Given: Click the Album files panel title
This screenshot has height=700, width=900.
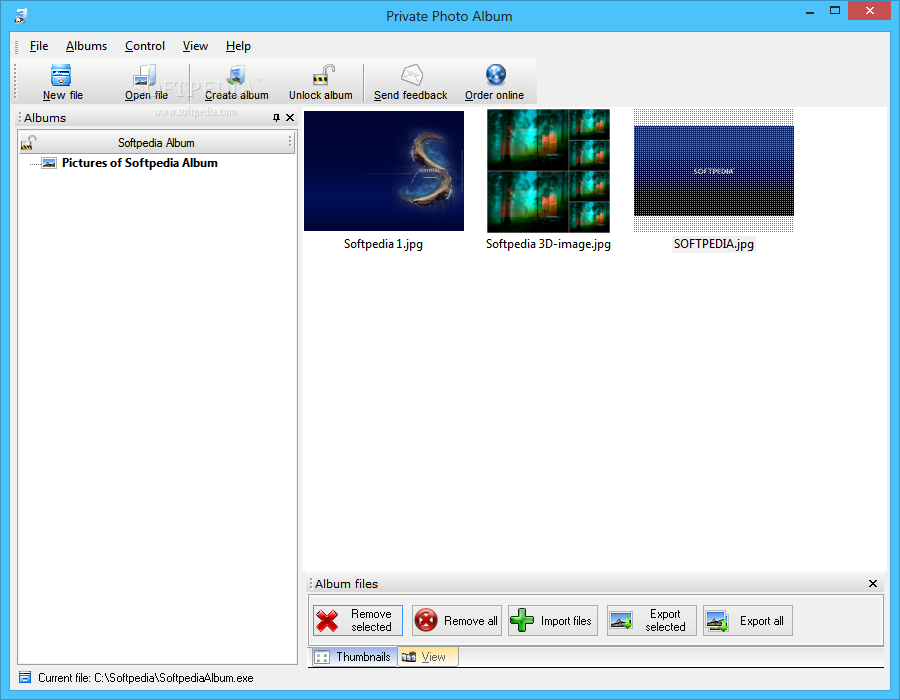Looking at the screenshot, I should point(346,584).
